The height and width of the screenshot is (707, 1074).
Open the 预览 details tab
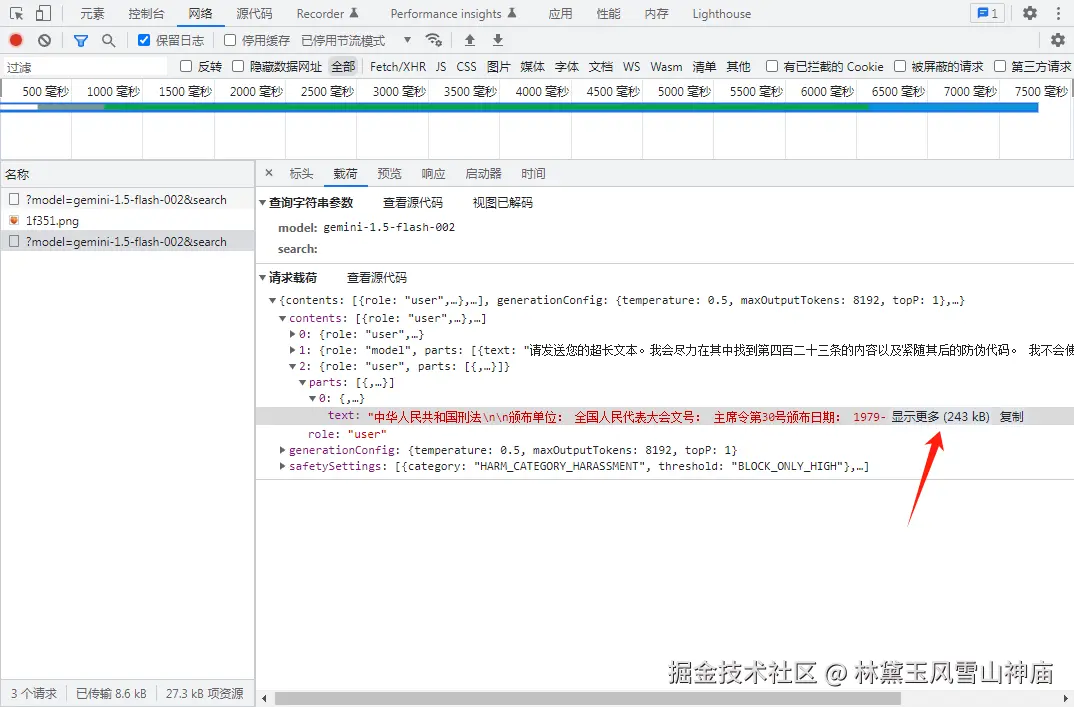click(x=389, y=173)
